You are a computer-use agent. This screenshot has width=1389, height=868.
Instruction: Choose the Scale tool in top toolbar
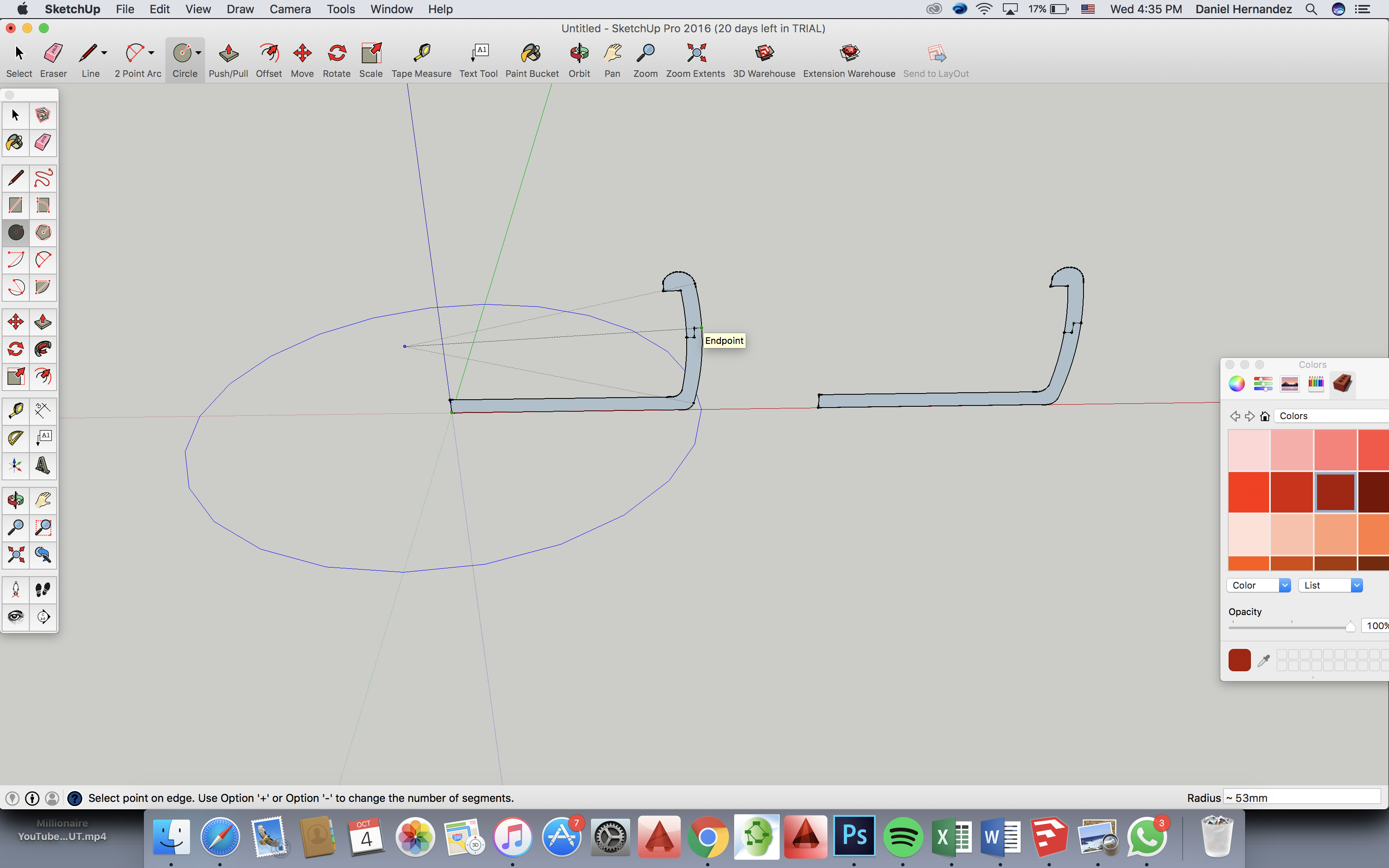tap(371, 60)
